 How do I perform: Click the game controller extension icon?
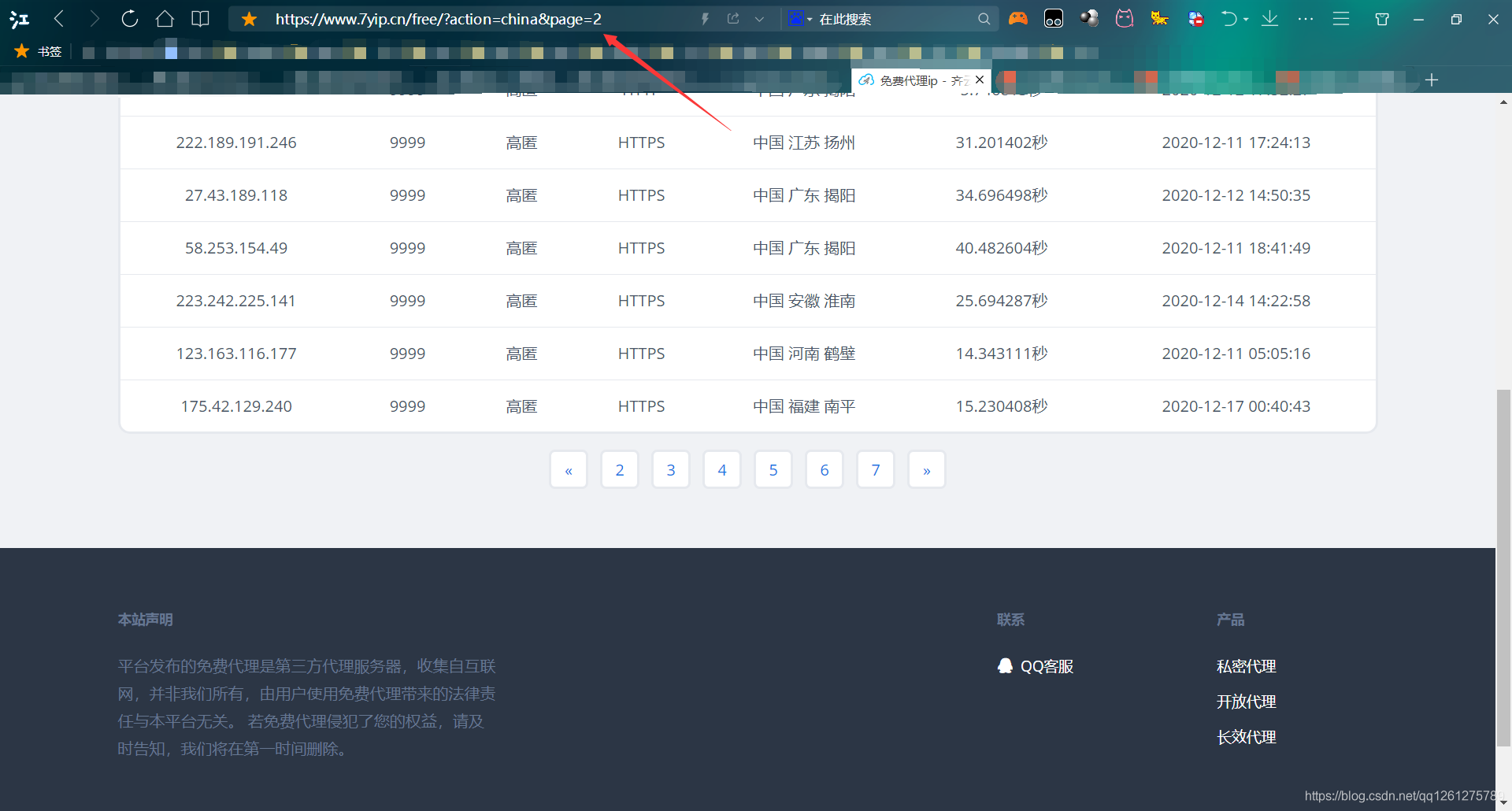[x=1018, y=18]
